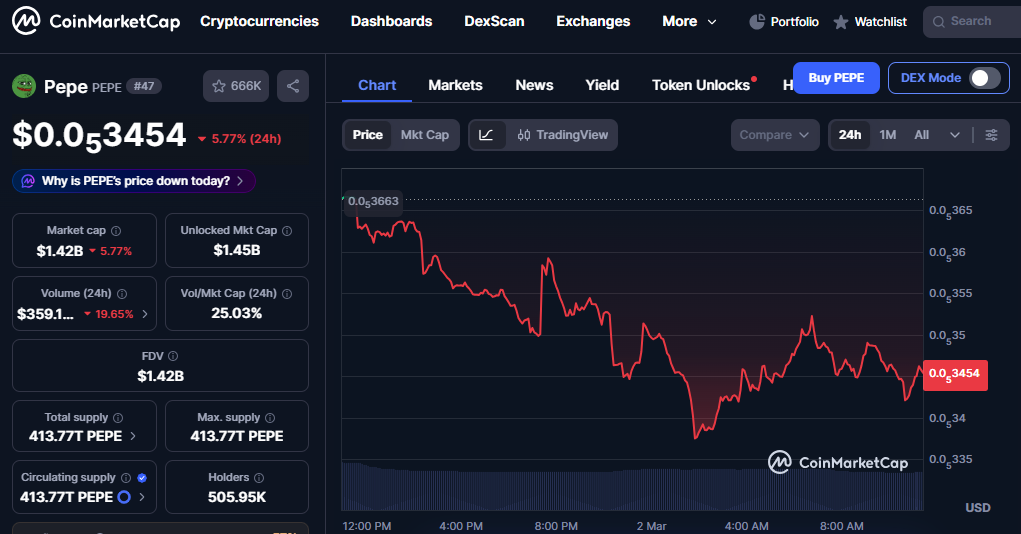Switch to the Yield tab
1021x534 pixels.
coord(602,85)
